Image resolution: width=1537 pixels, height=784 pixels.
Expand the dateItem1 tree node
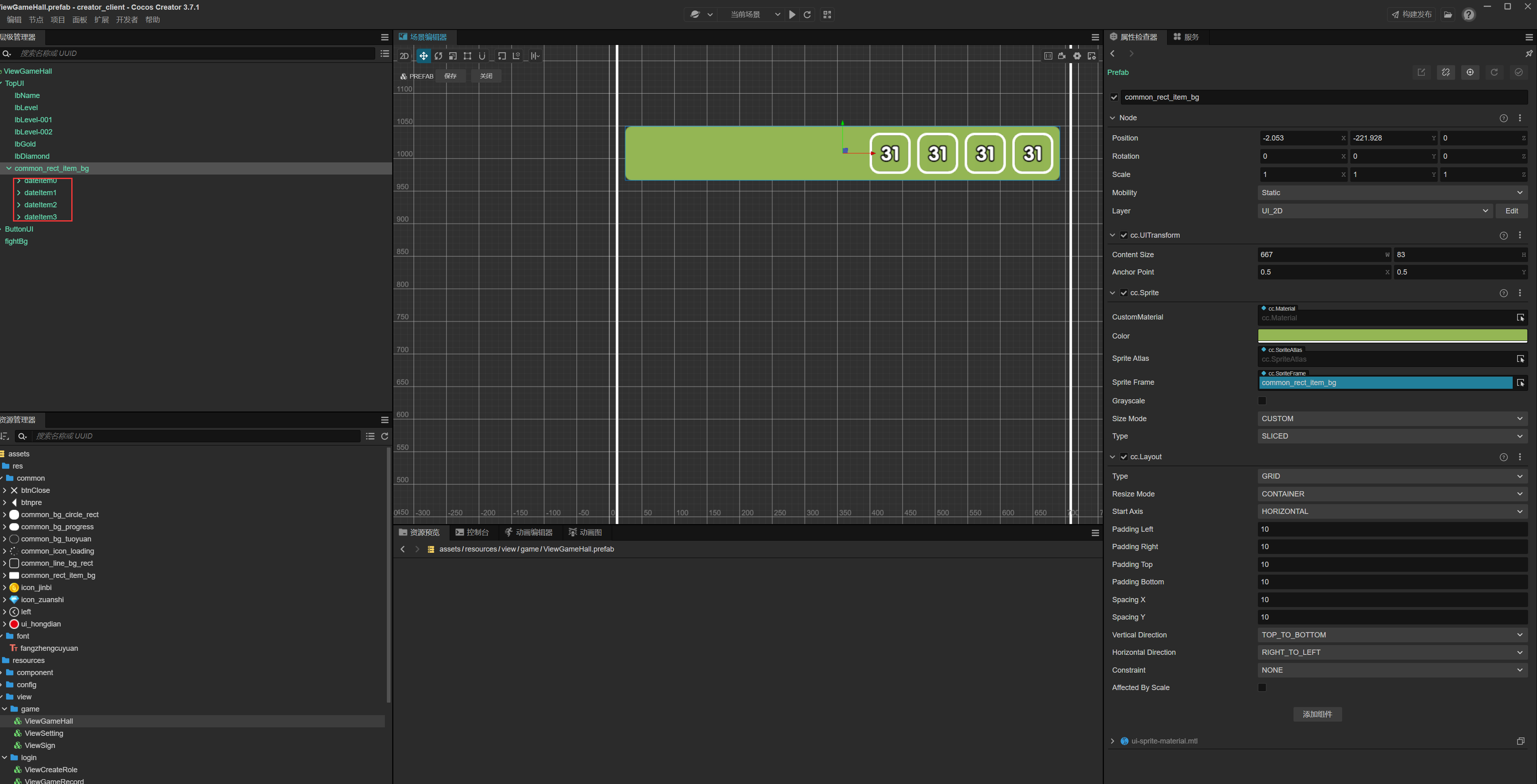pos(19,193)
